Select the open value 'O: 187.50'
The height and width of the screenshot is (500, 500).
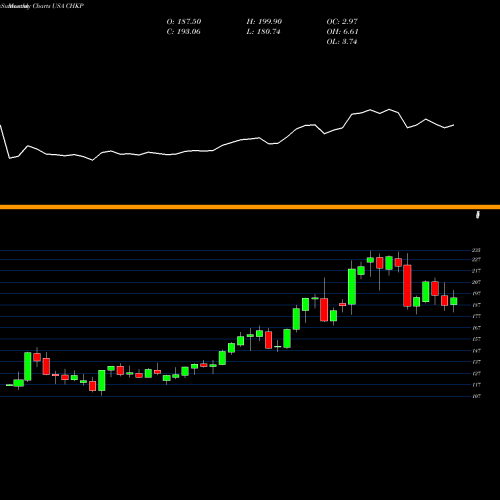pos(184,22)
